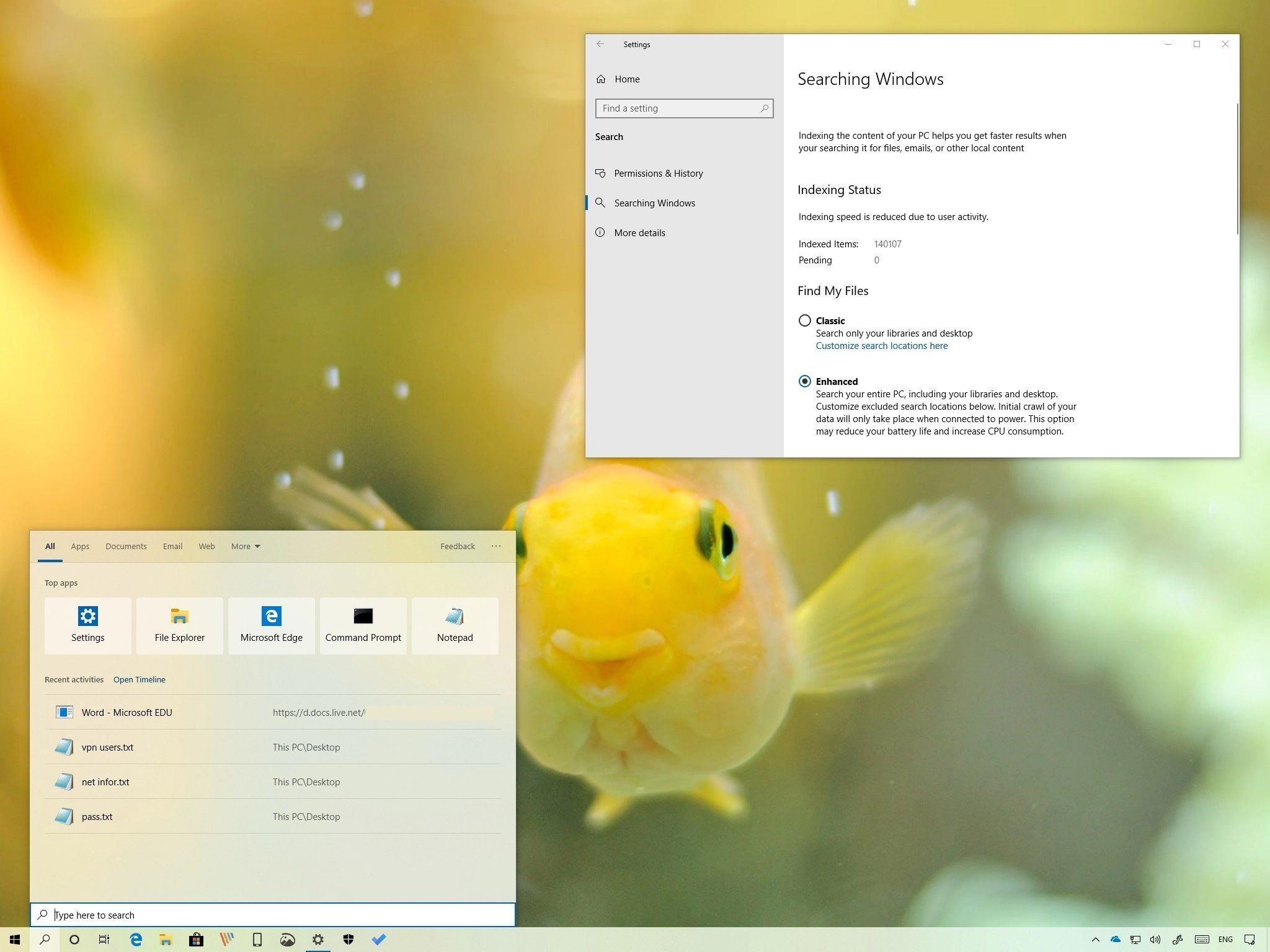Open Microsoft Edge from Top apps
Viewport: 1270px width, 952px height.
(271, 625)
